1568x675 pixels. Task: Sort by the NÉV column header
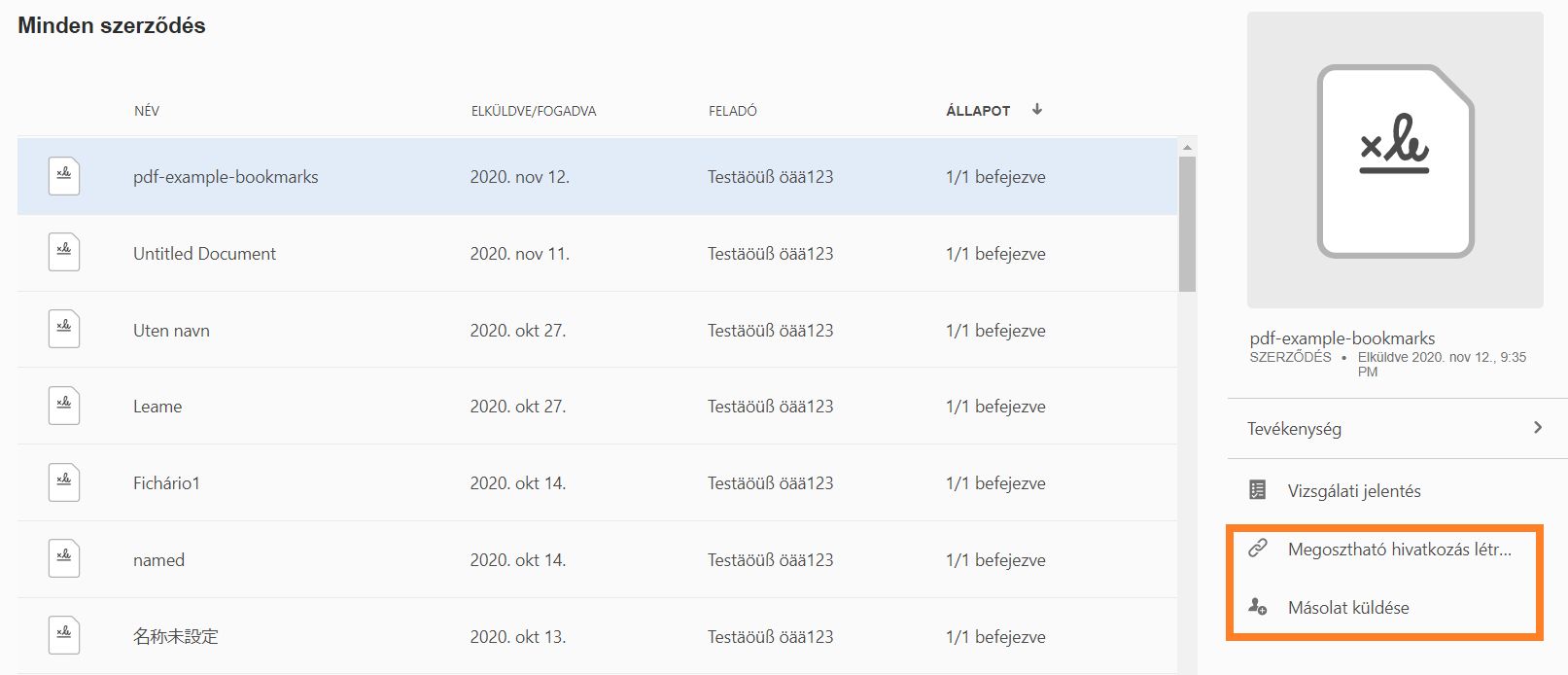point(147,111)
